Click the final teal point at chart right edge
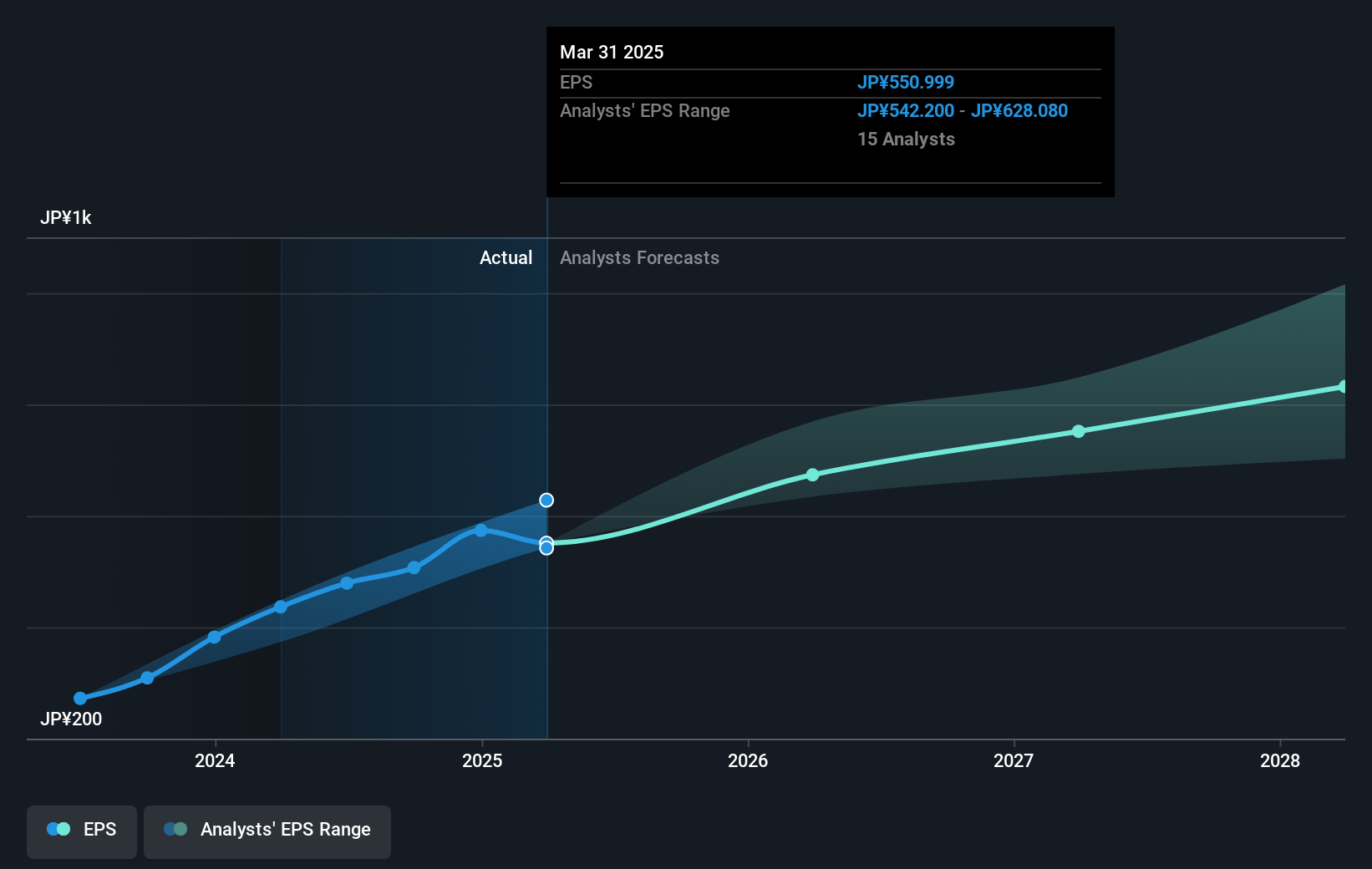Screen dimensions: 1372x869 click(1344, 385)
